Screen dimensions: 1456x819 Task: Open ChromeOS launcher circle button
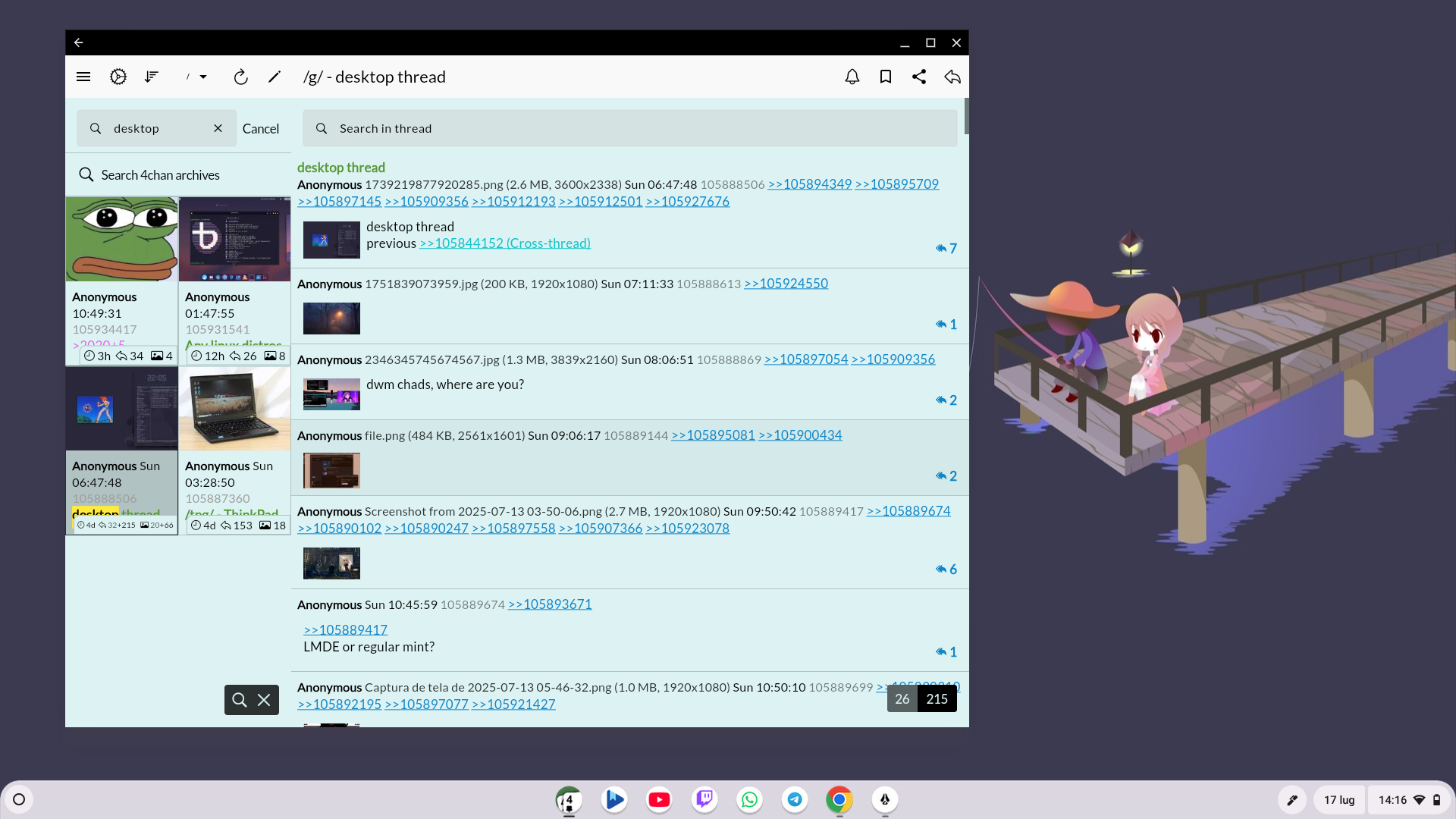pos(19,799)
